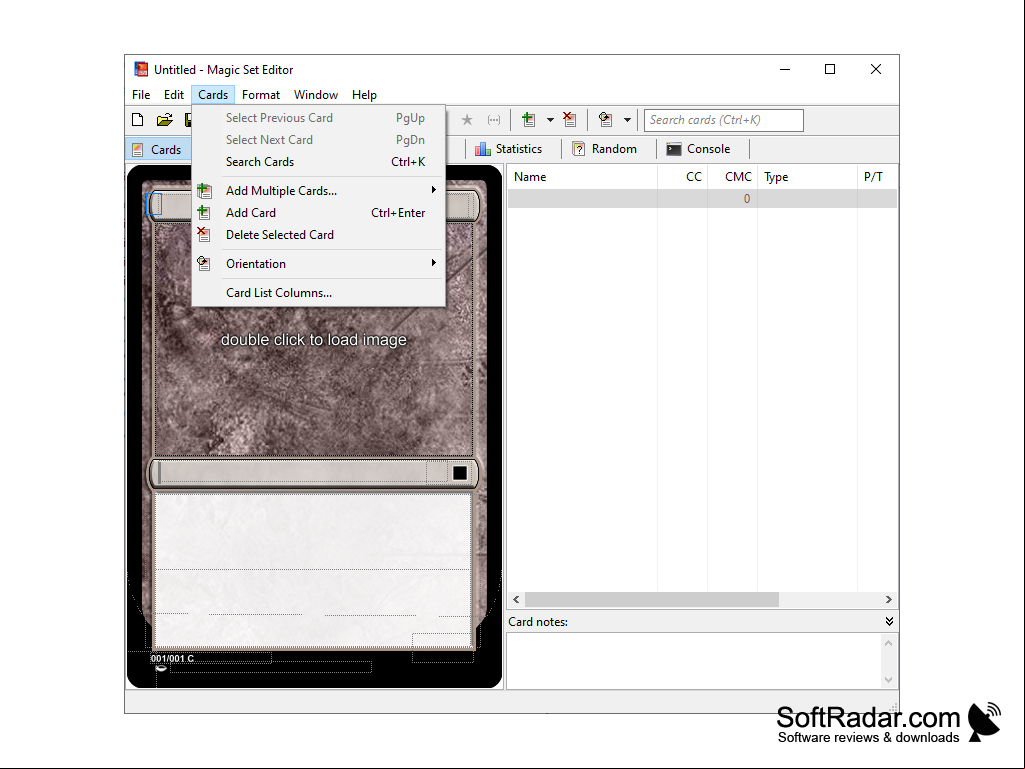Open the Edit menu

point(174,95)
